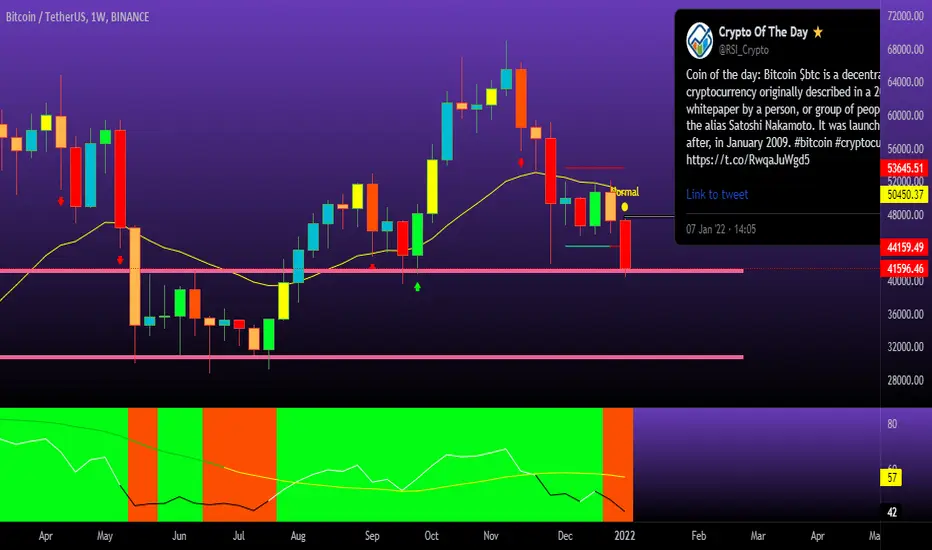Viewport: 932px width, 550px height.
Task: Click the black 42 RSI value tag
Action: click(x=892, y=512)
